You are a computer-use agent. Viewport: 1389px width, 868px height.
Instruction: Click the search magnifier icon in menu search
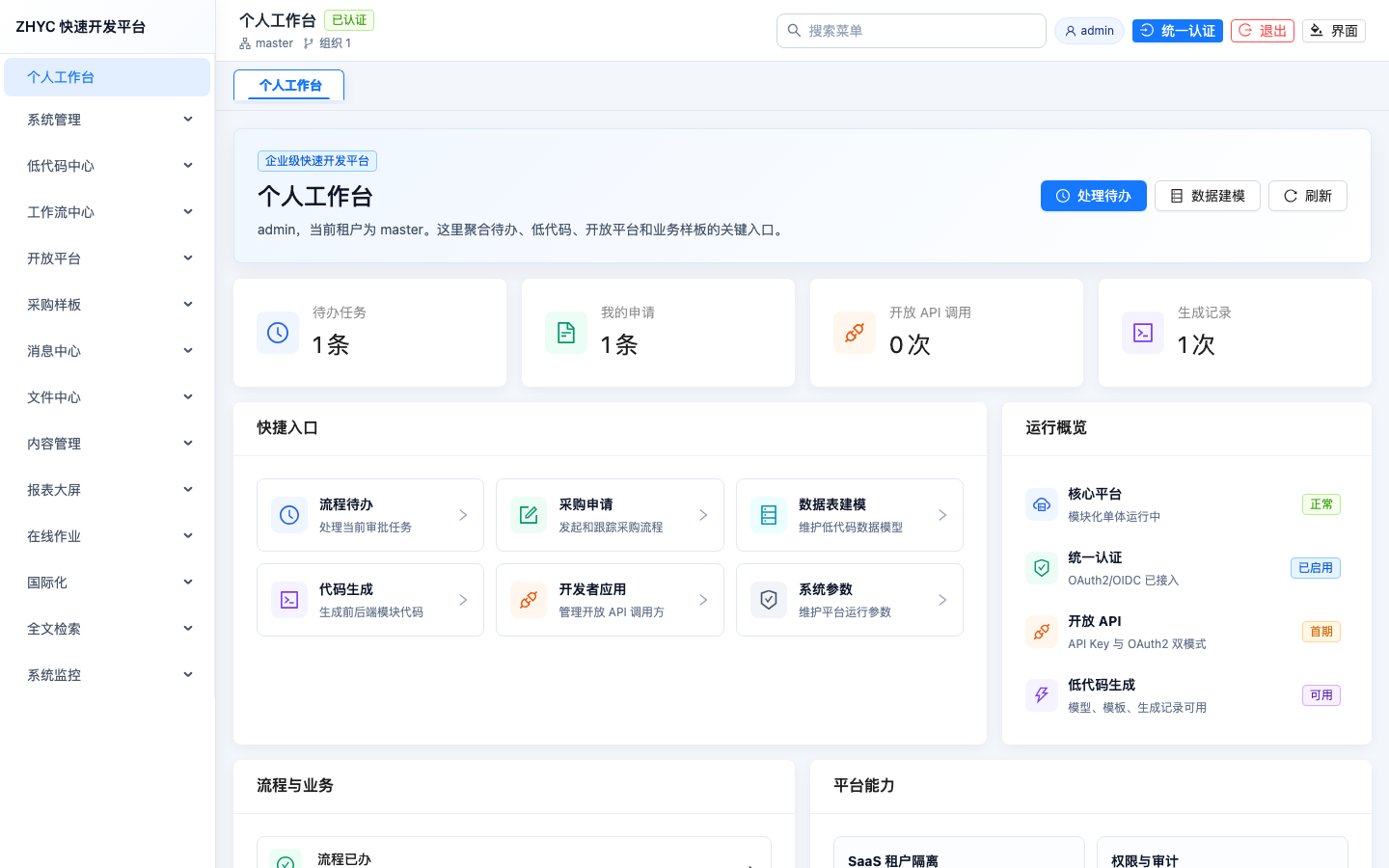[794, 31]
